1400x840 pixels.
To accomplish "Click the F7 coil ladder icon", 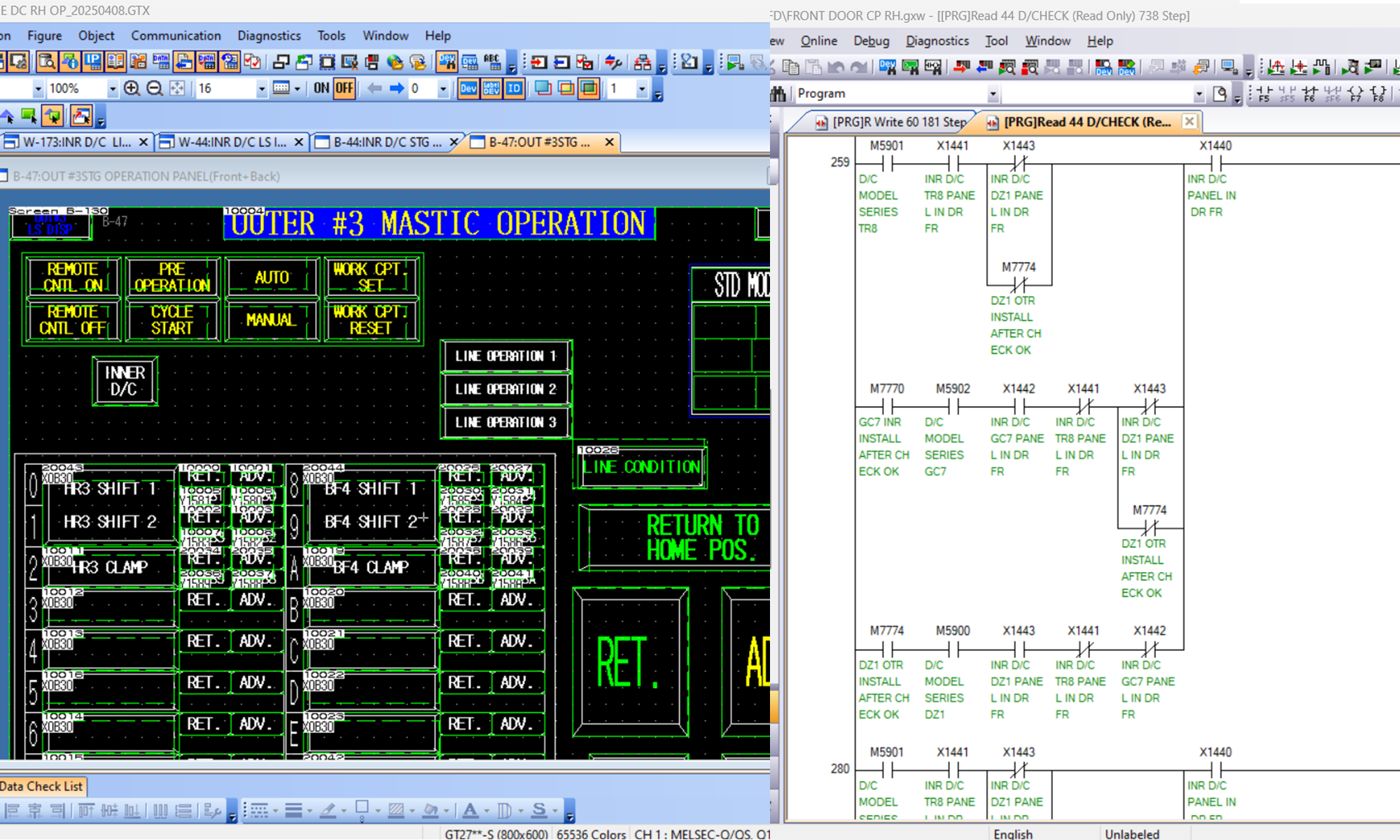I will pos(1355,93).
